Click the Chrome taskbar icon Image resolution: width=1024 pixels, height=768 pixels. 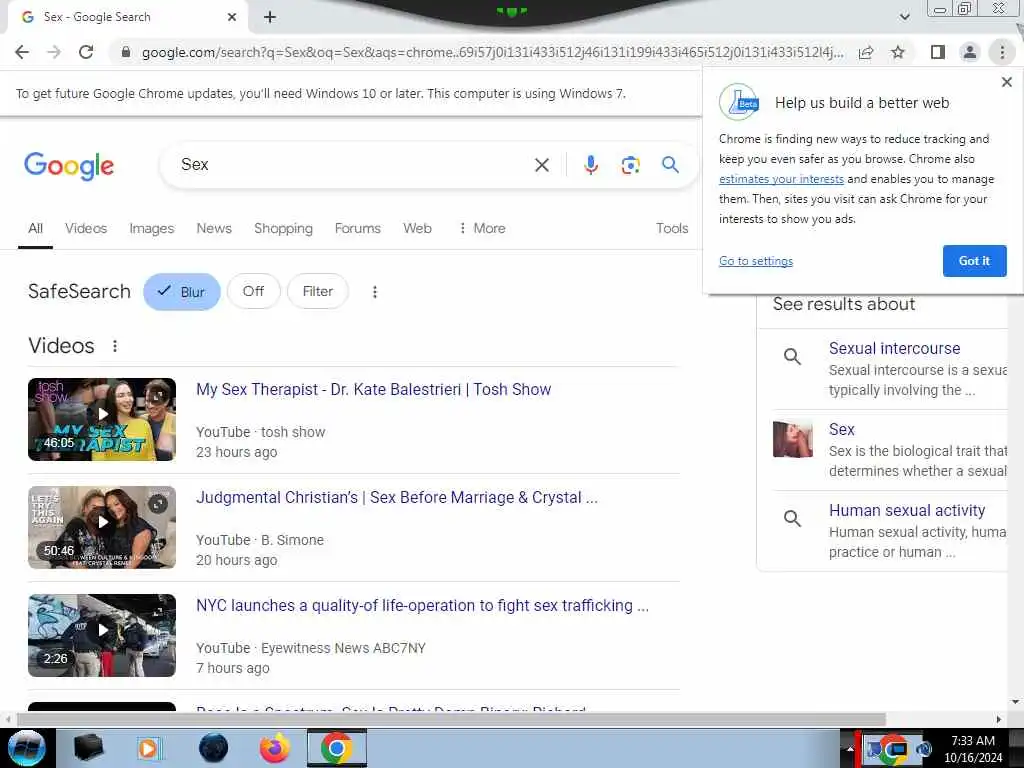click(337, 748)
